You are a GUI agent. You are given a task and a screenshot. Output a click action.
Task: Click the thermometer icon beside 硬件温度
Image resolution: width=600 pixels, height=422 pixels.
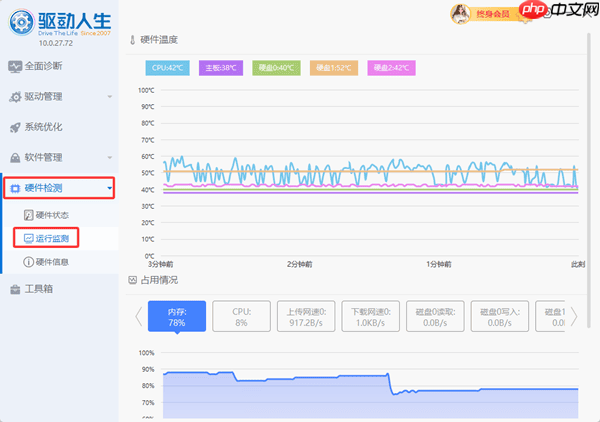133,40
